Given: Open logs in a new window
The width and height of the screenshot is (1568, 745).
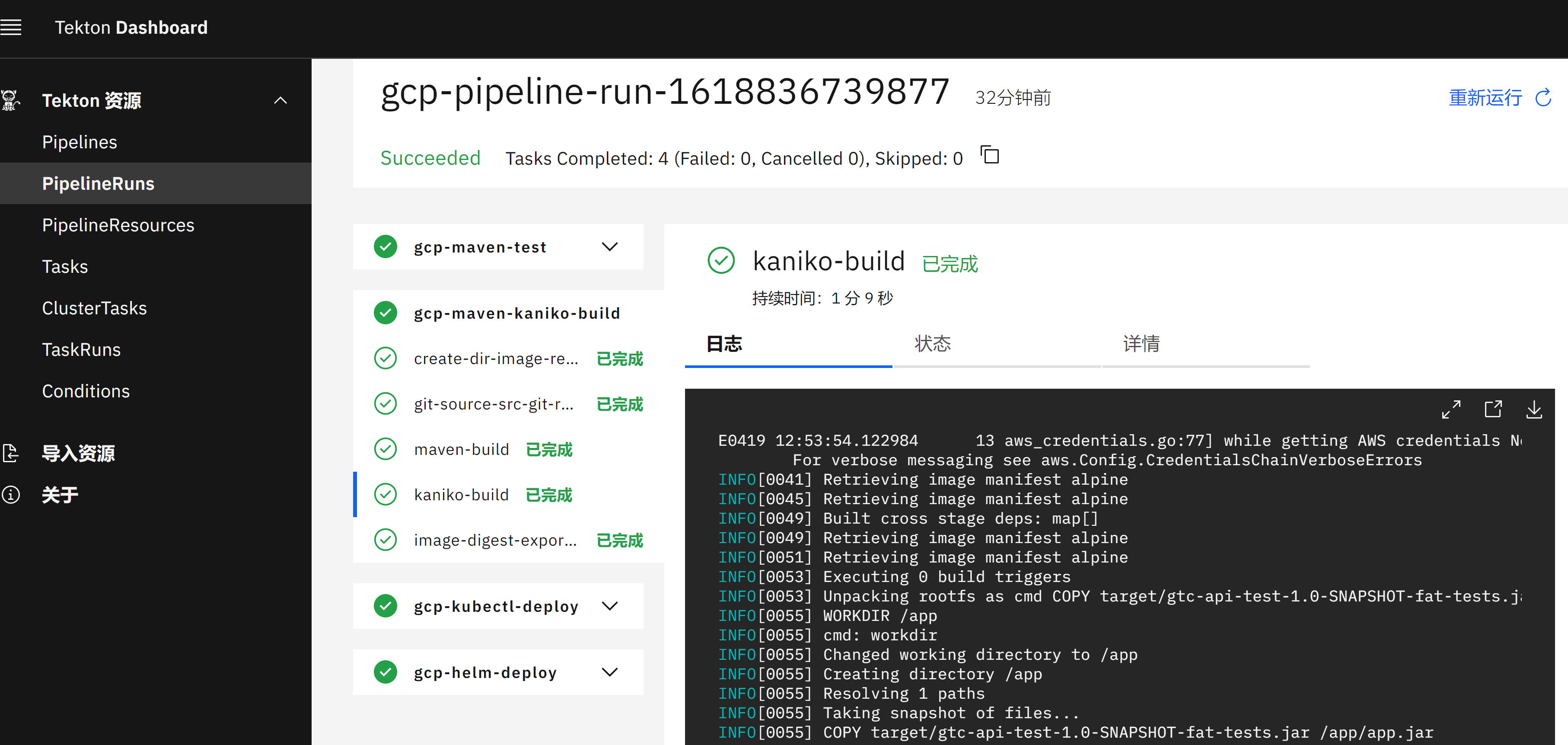Looking at the screenshot, I should [x=1492, y=409].
